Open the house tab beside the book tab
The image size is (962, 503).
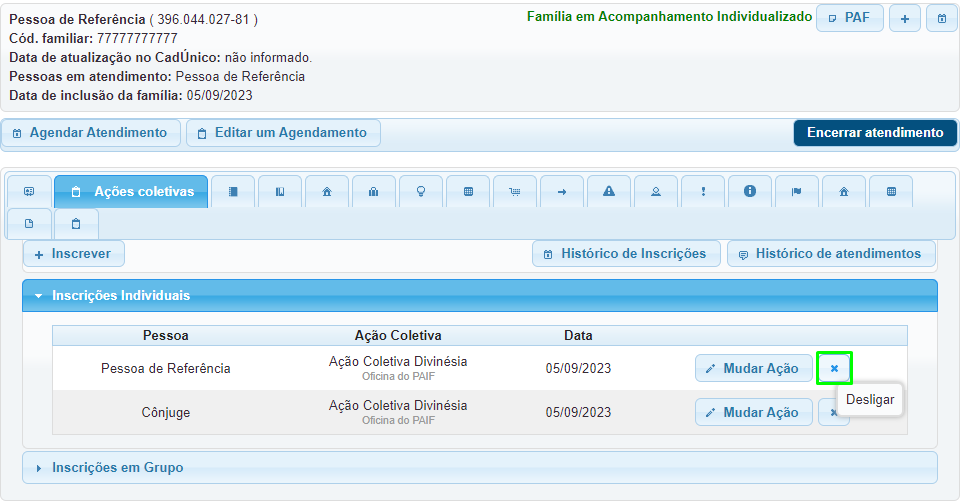pyautogui.click(x=327, y=192)
